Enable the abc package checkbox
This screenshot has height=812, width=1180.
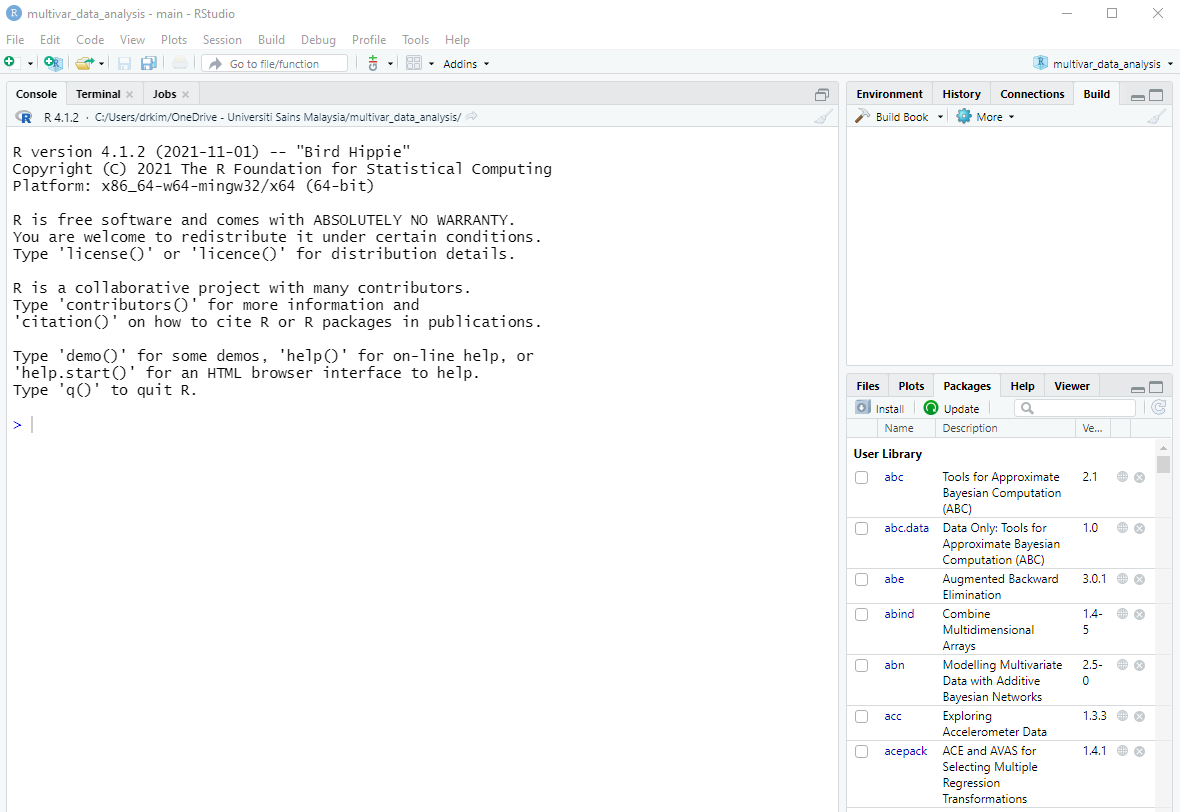tap(861, 478)
